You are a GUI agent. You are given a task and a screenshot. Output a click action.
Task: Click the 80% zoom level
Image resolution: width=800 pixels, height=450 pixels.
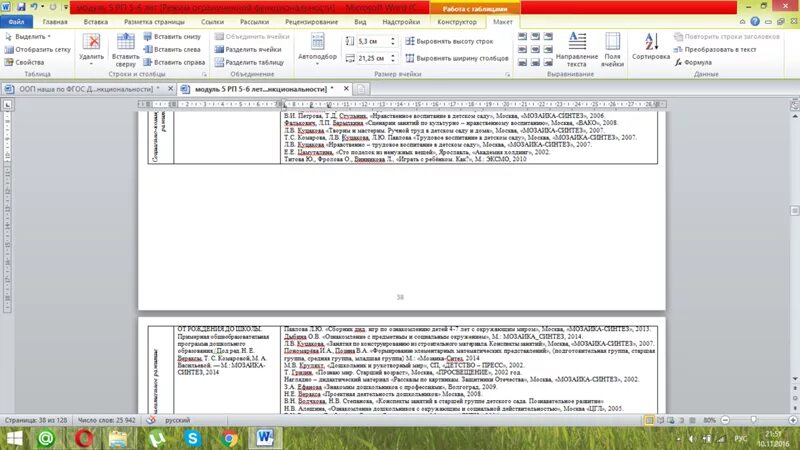pos(709,420)
